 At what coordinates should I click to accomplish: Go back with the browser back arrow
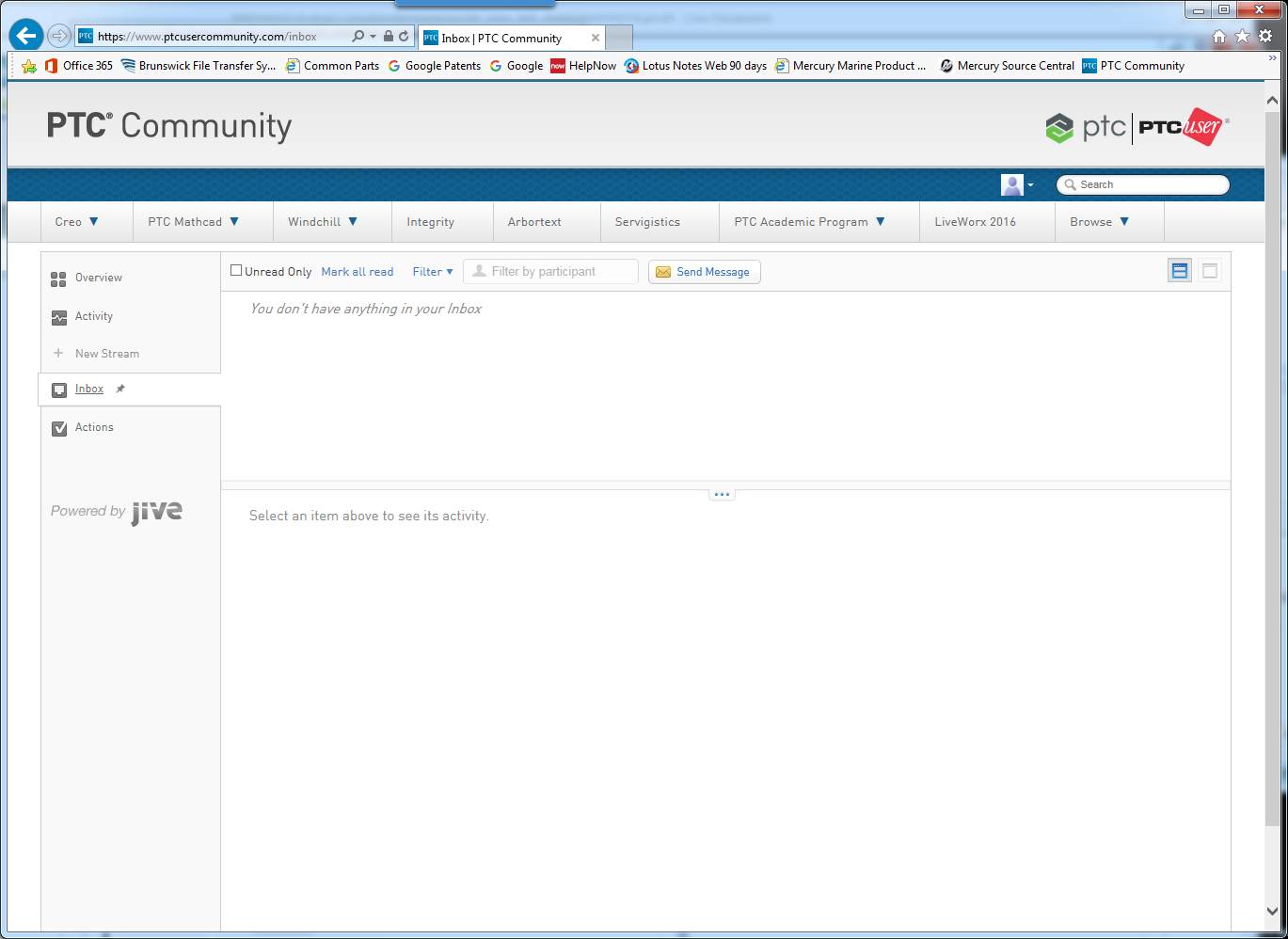(x=26, y=36)
